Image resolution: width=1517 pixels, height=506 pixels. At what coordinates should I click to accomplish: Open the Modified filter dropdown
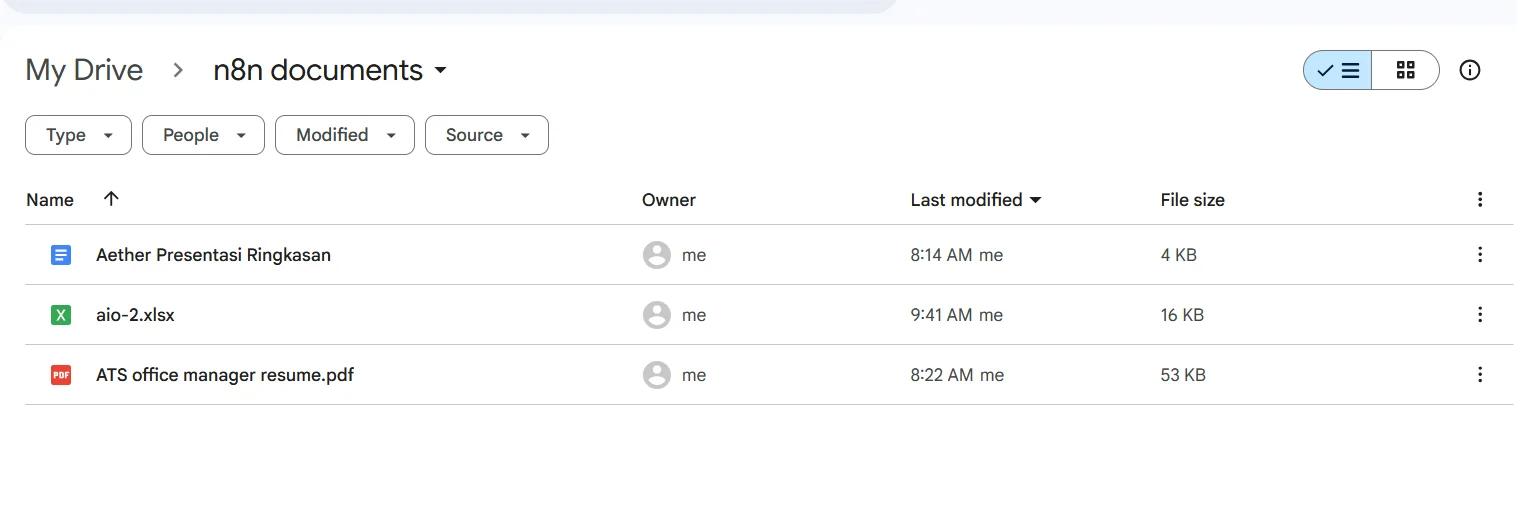pyautogui.click(x=344, y=135)
